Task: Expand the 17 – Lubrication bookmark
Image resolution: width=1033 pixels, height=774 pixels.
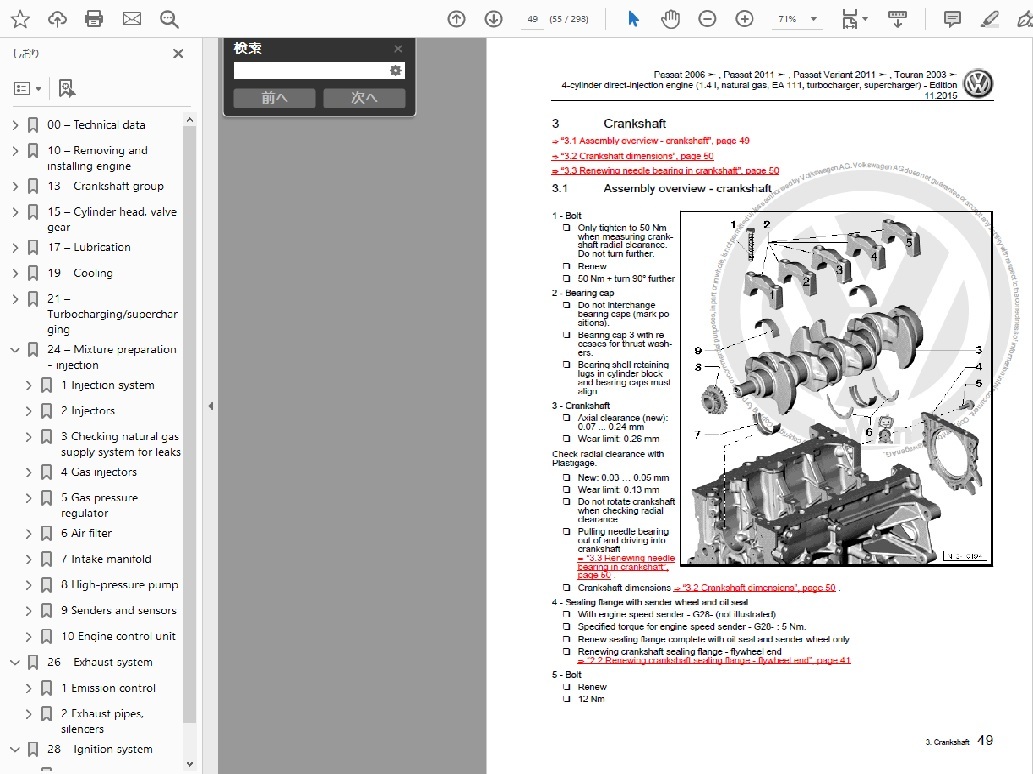Action: [x=15, y=248]
